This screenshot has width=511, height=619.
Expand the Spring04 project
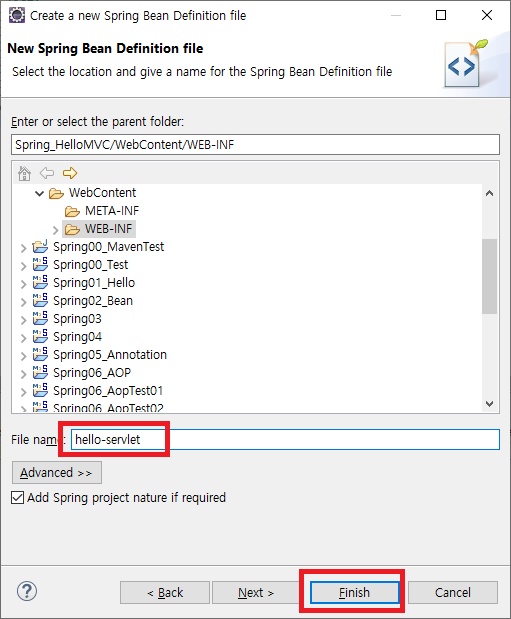pyautogui.click(x=24, y=338)
